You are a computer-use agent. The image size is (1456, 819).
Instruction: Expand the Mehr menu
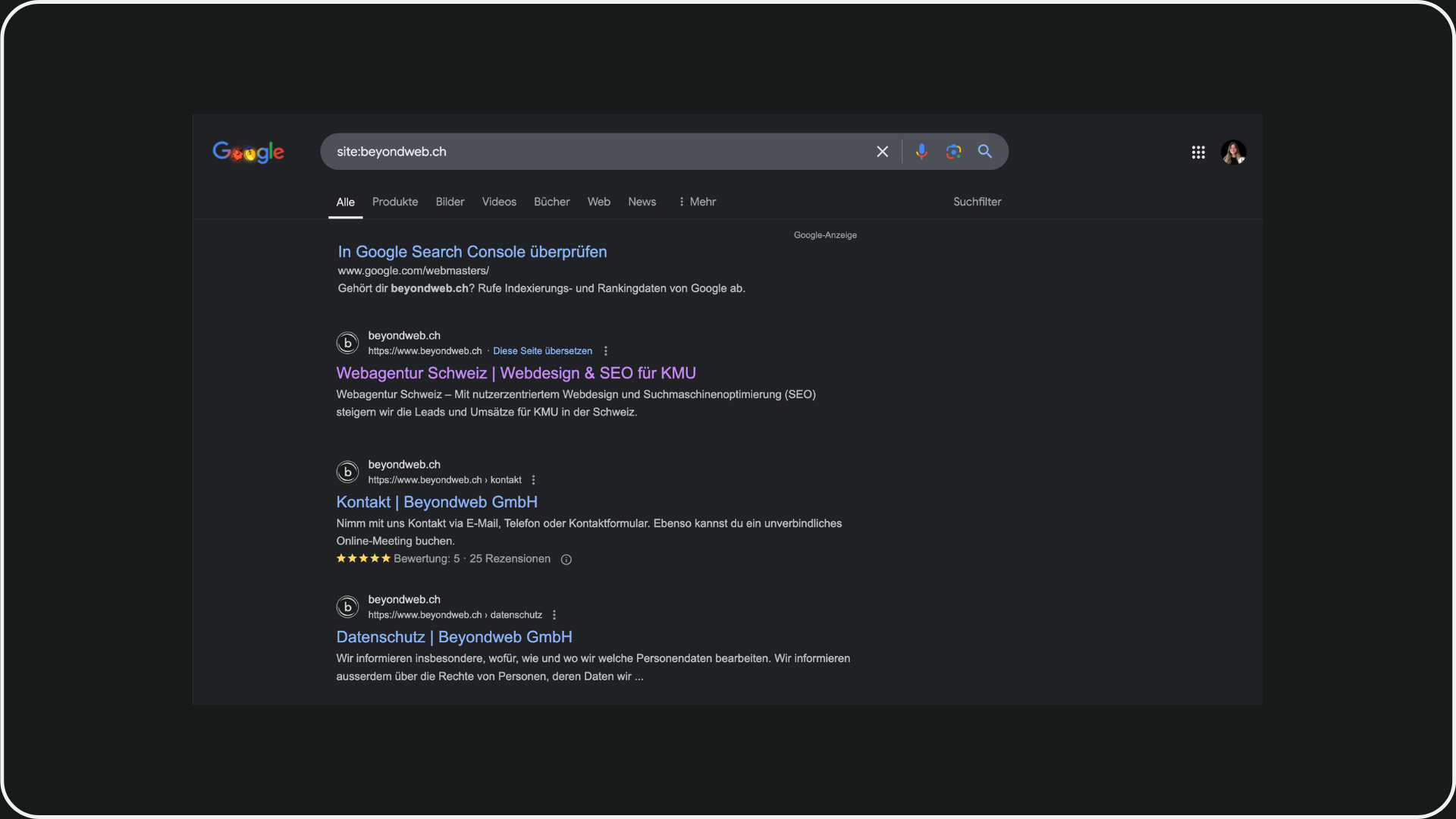click(x=697, y=202)
